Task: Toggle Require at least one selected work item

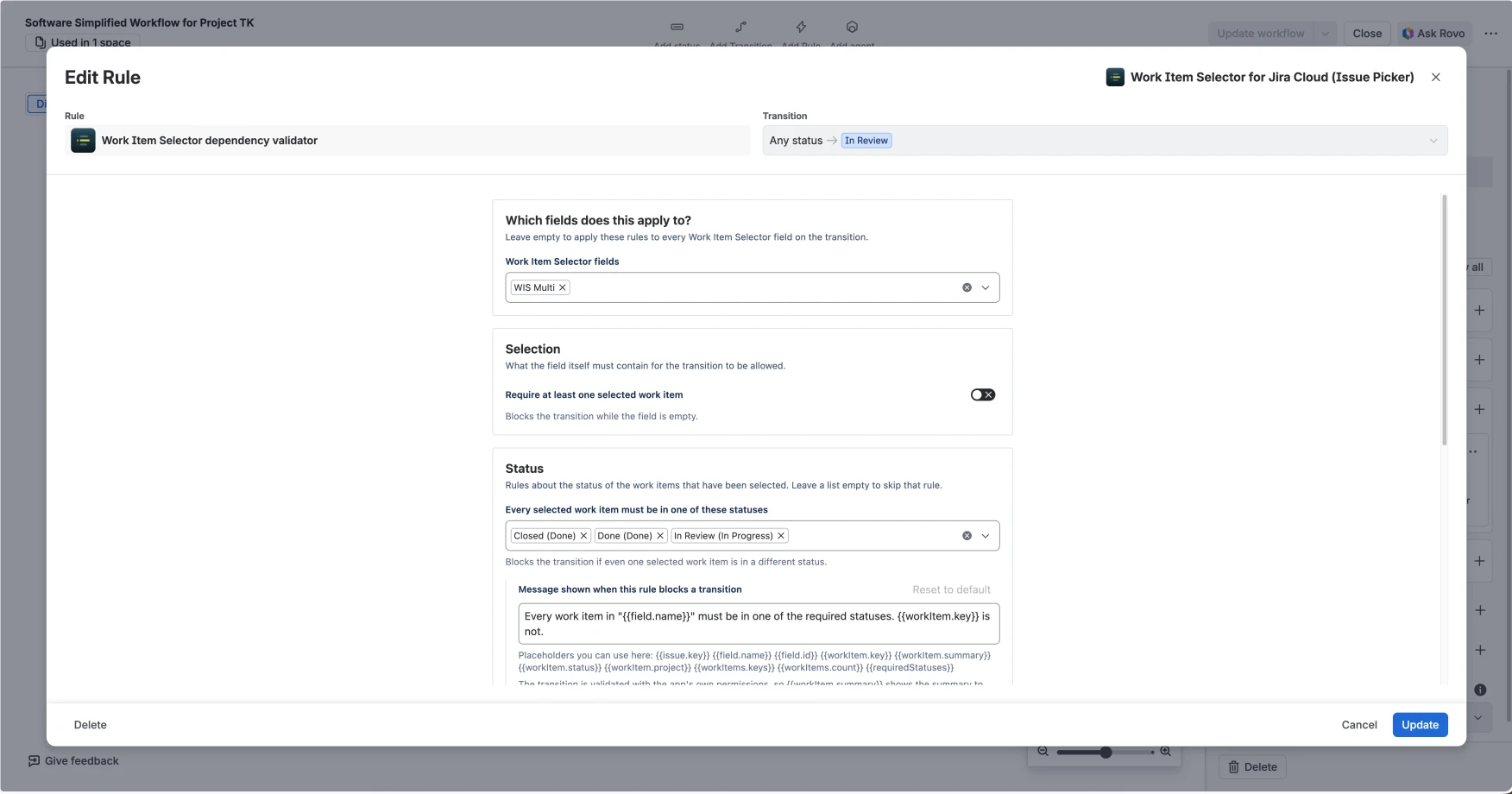Action: [982, 394]
